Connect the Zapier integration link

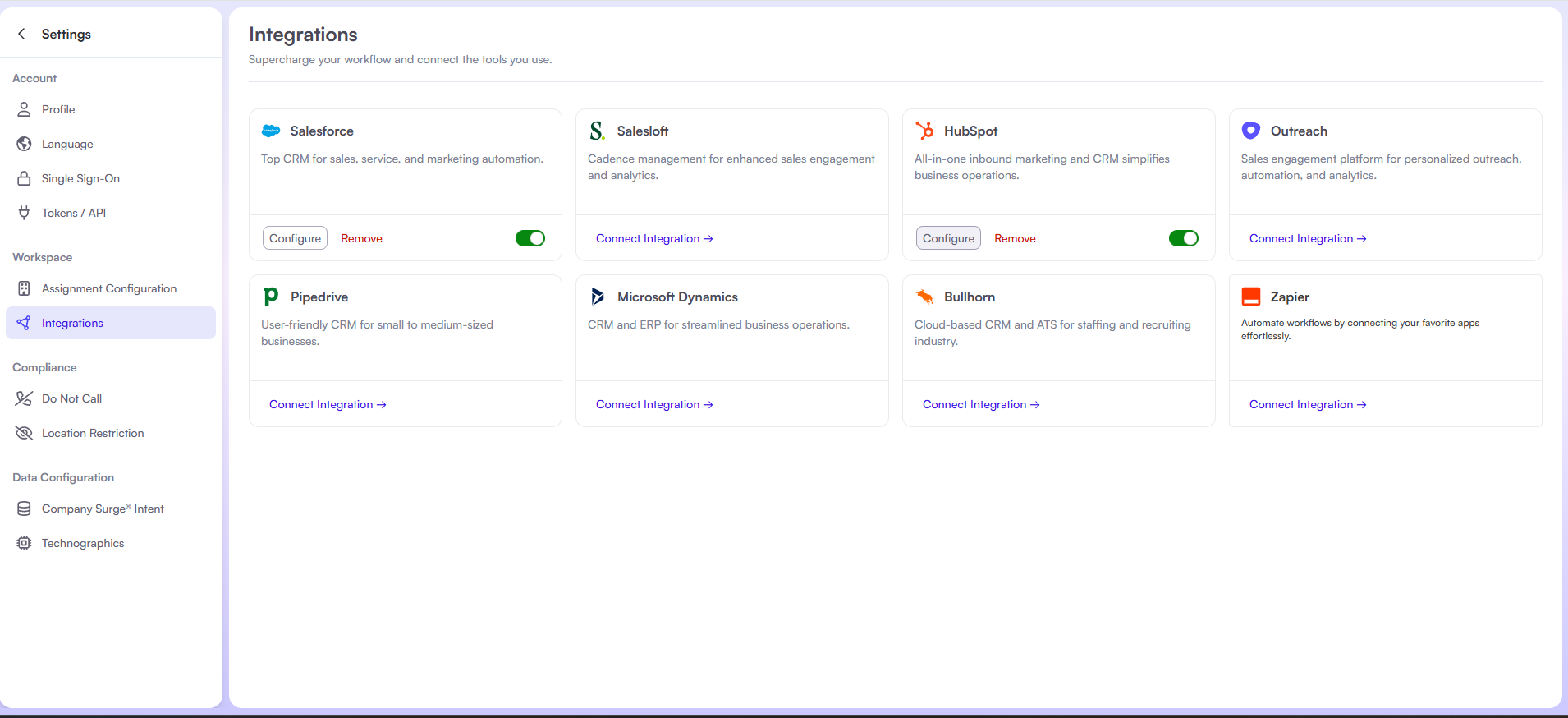pos(1308,404)
